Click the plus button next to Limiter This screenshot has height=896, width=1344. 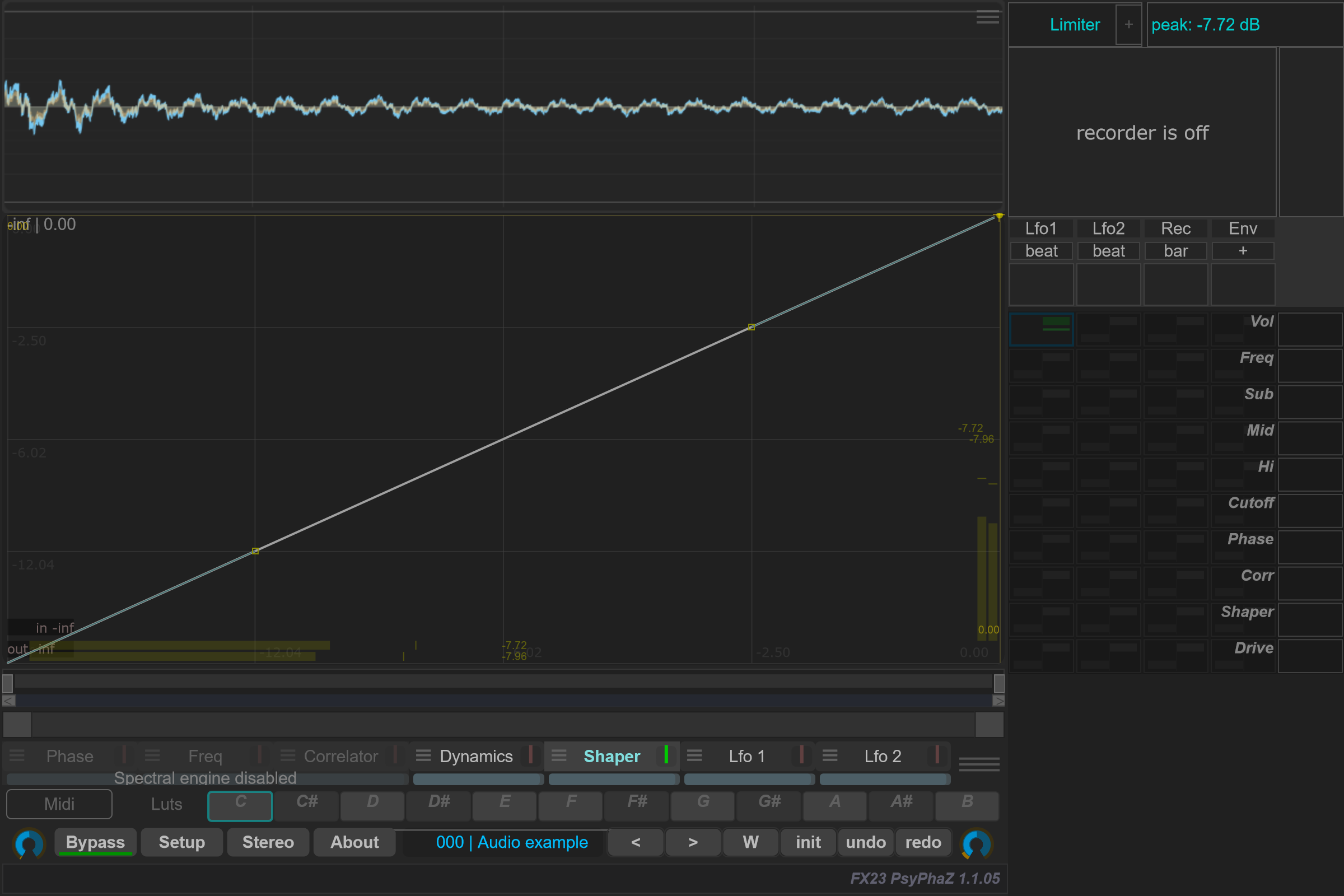point(1128,25)
